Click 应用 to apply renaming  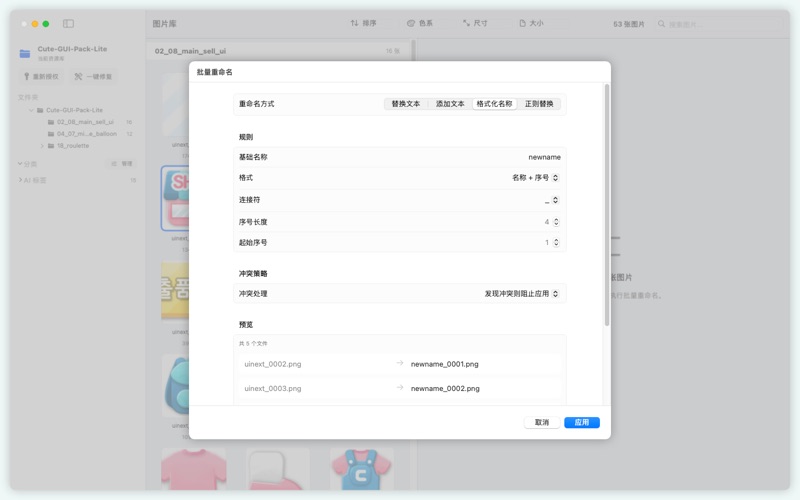(582, 422)
